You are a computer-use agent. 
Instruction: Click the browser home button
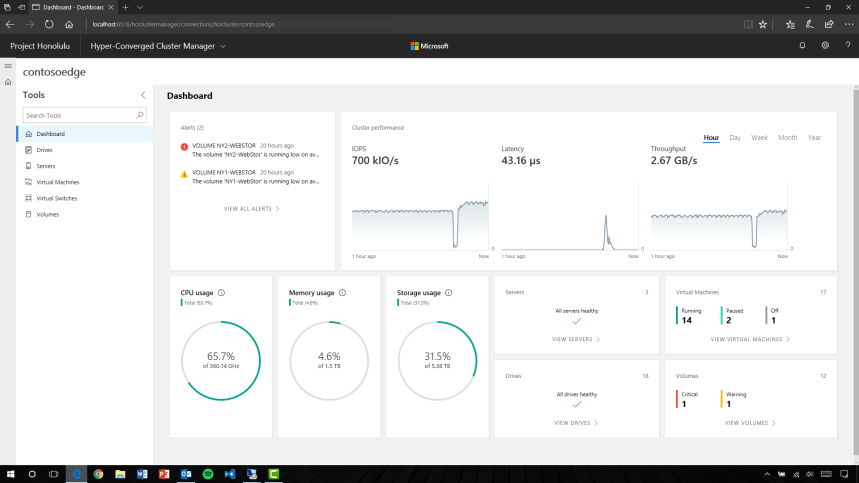point(69,24)
